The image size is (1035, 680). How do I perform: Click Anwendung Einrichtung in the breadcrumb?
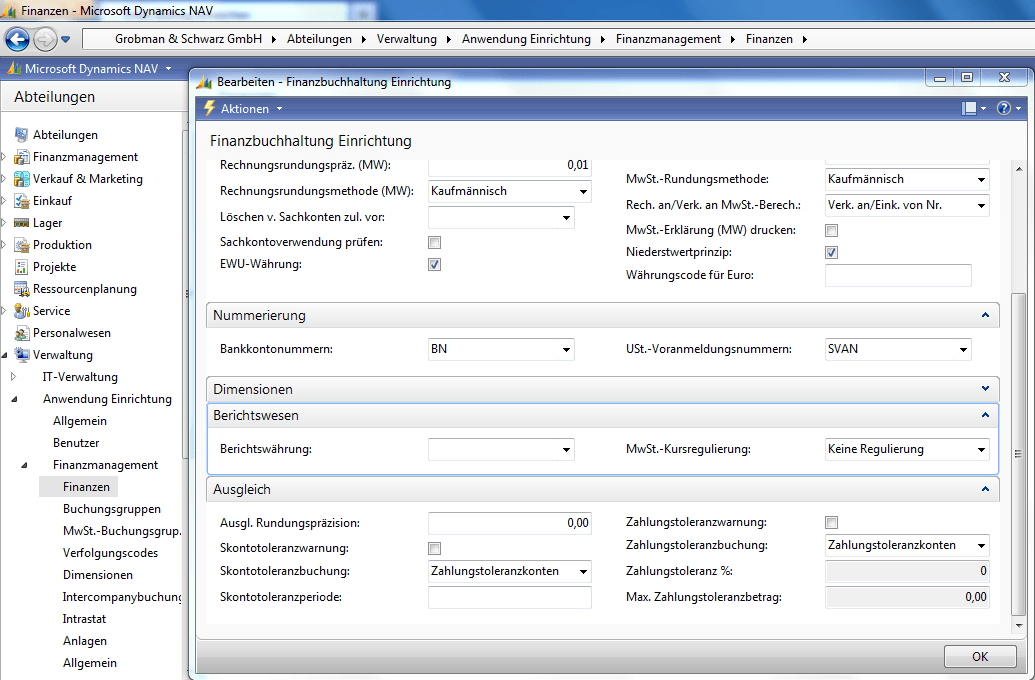click(x=526, y=39)
